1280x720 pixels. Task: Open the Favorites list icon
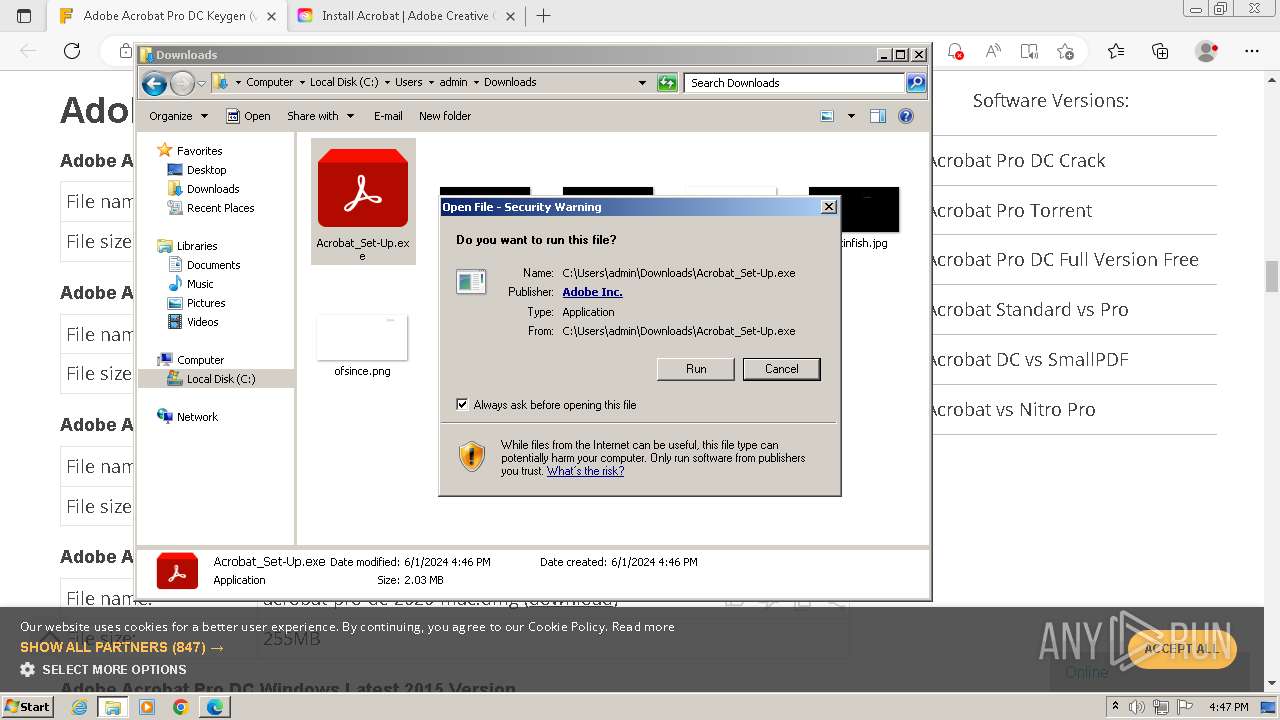[1116, 51]
